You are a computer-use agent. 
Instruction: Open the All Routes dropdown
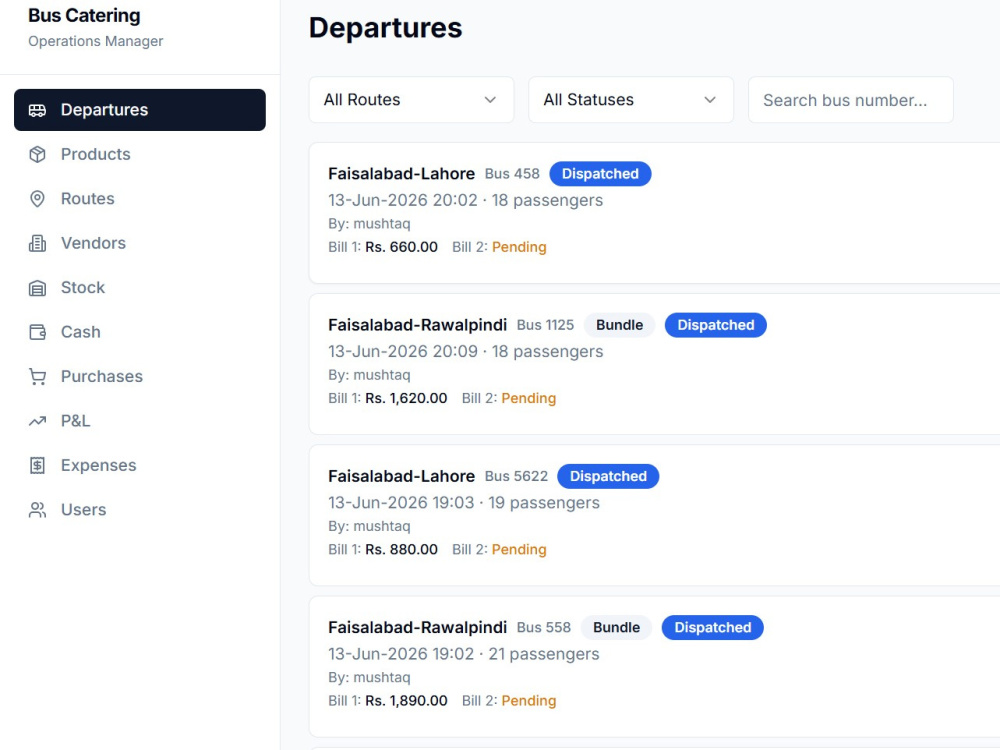coord(411,100)
